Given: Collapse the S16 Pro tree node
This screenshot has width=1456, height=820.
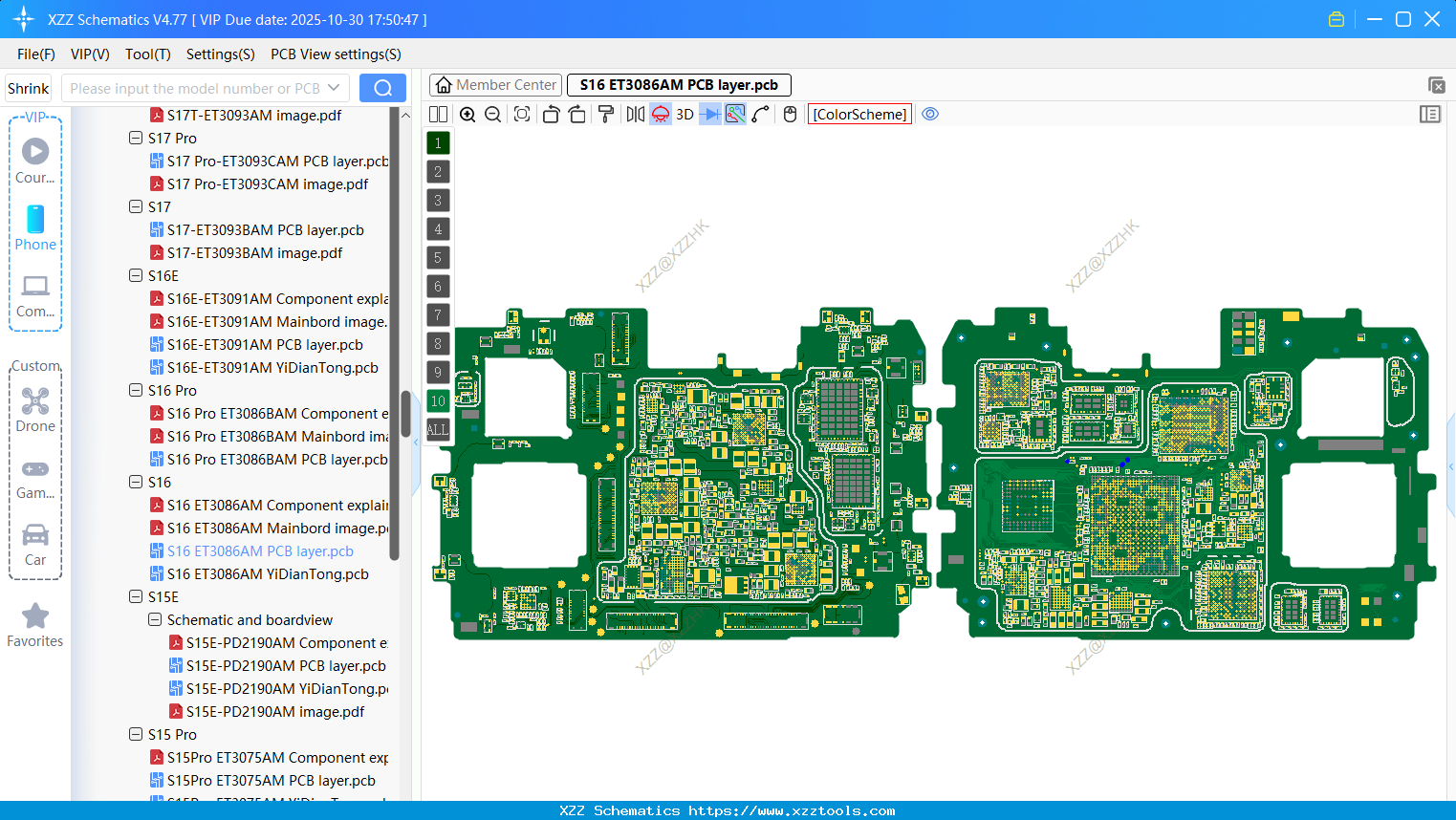Looking at the screenshot, I should click(x=135, y=390).
